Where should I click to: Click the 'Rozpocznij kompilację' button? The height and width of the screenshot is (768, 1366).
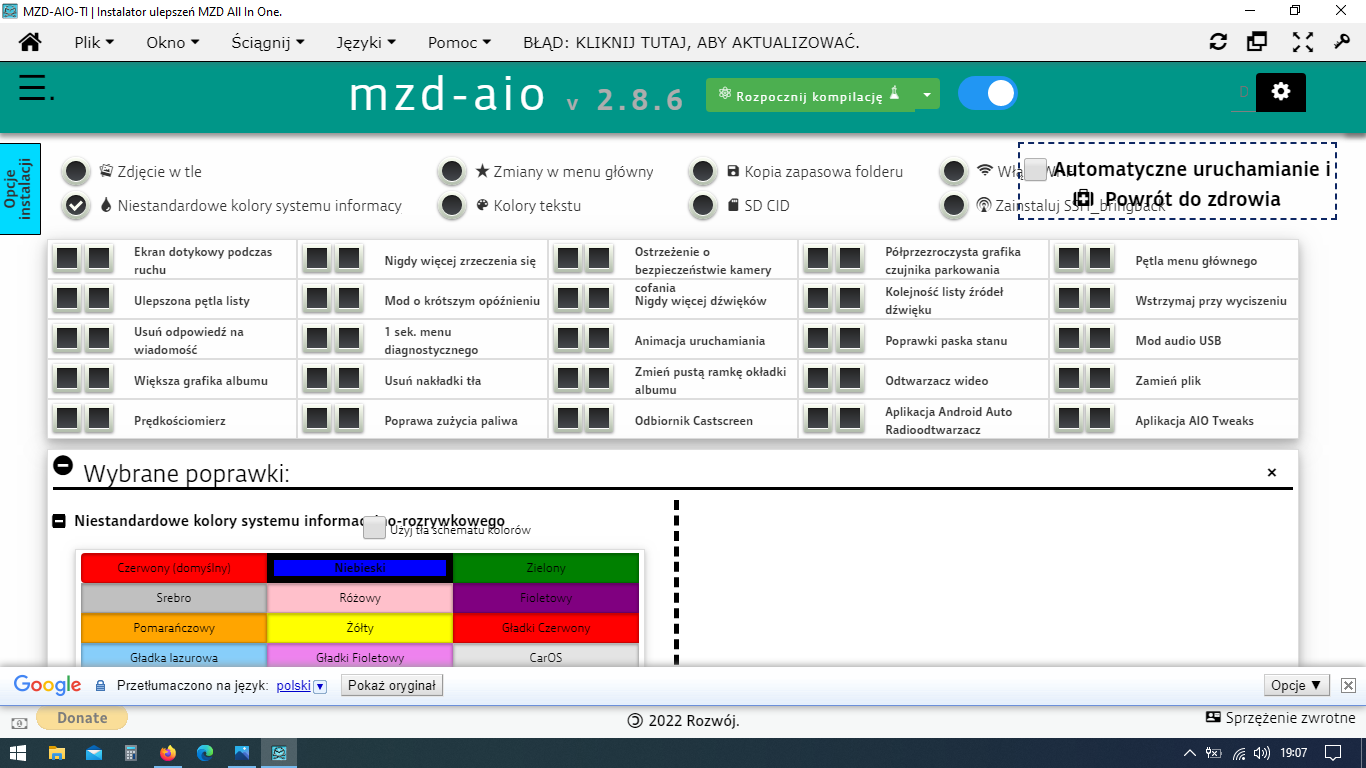(809, 95)
